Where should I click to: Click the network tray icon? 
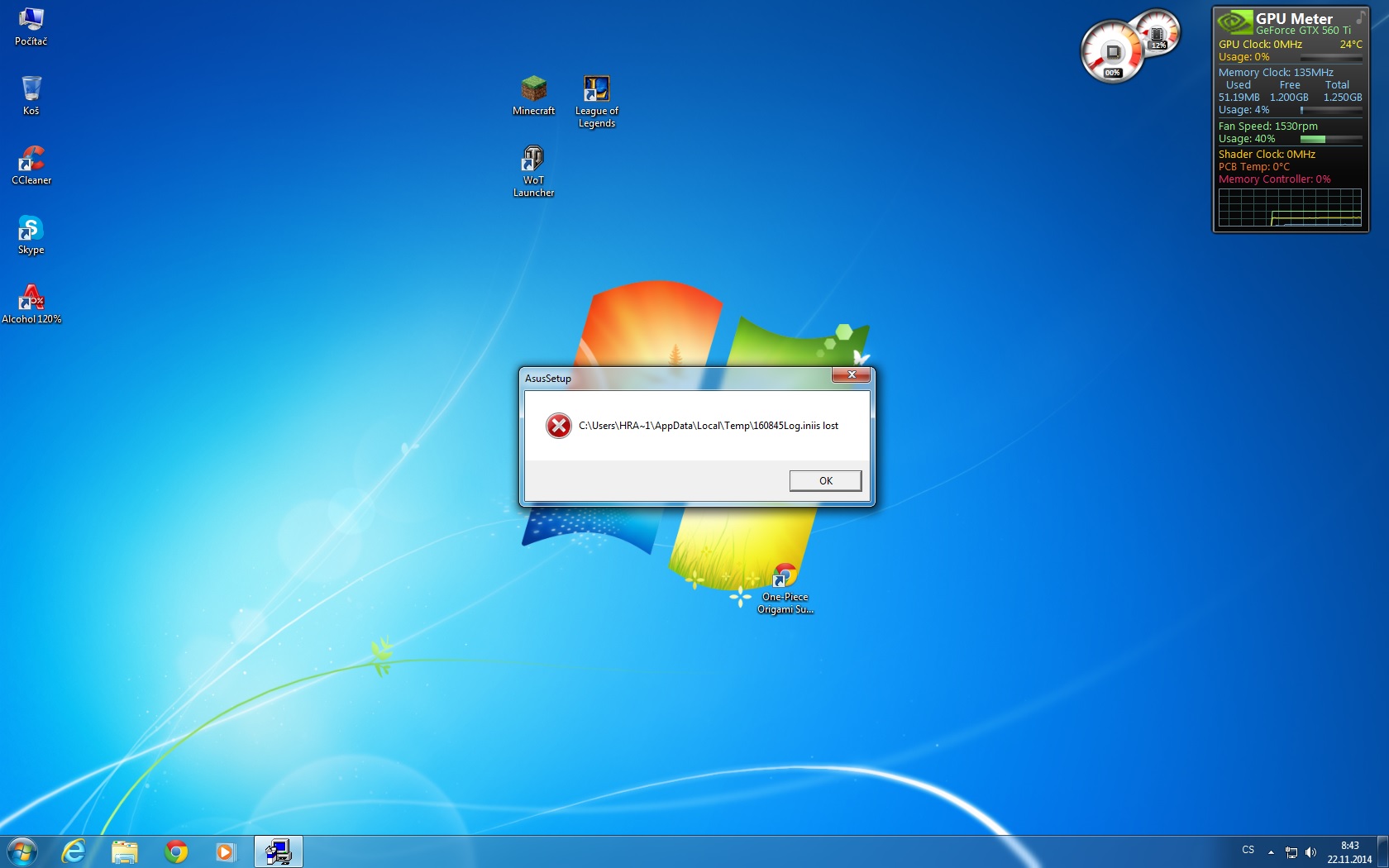coord(1291,852)
